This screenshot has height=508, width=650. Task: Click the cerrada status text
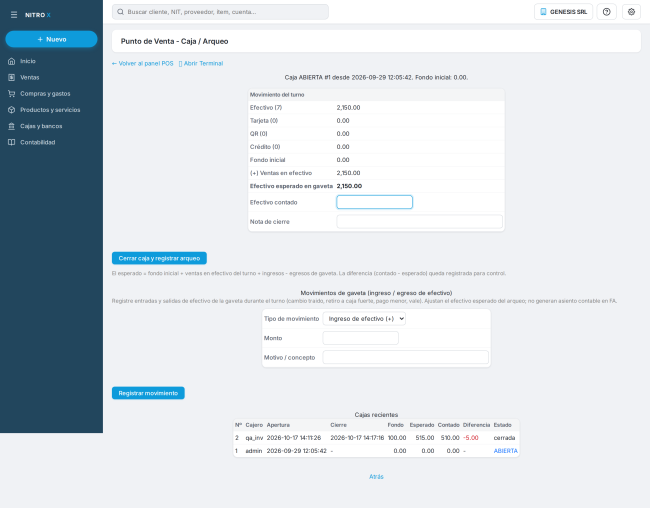[504, 438]
